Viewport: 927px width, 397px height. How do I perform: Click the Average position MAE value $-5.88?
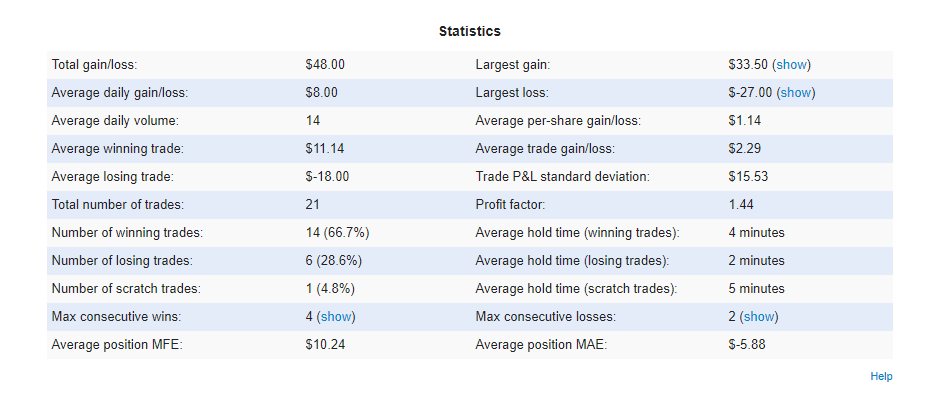[x=747, y=344]
